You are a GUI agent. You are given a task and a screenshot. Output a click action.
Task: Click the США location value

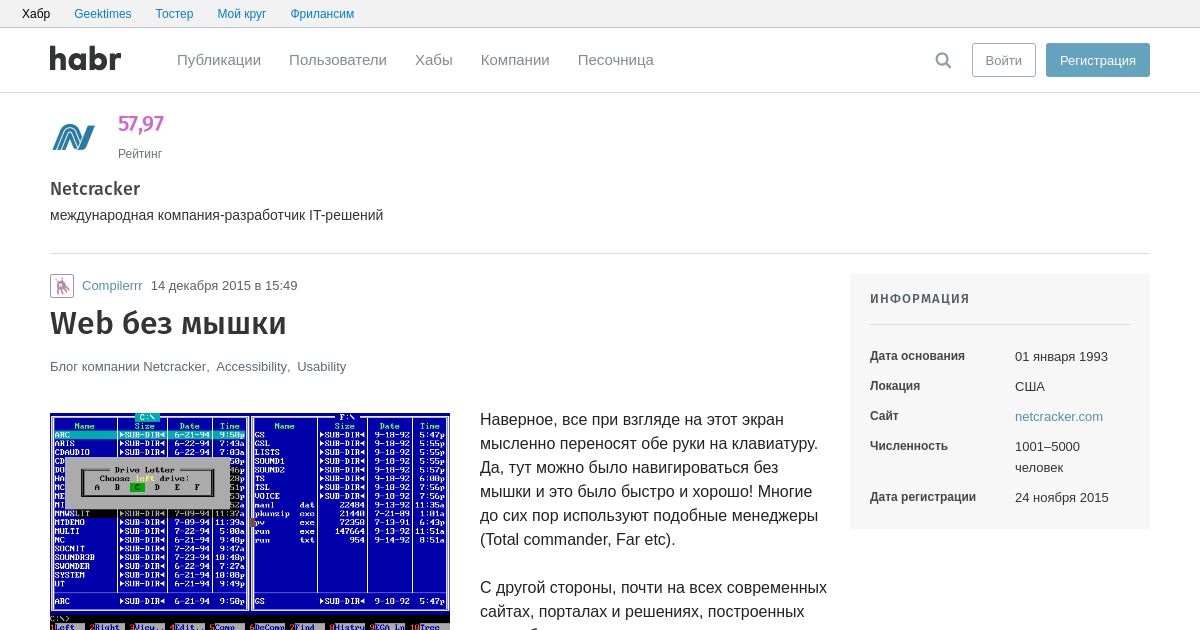pos(1030,387)
